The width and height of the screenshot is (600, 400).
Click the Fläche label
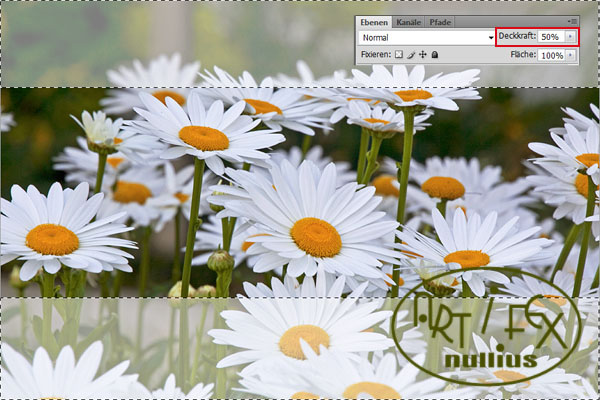[x=523, y=54]
